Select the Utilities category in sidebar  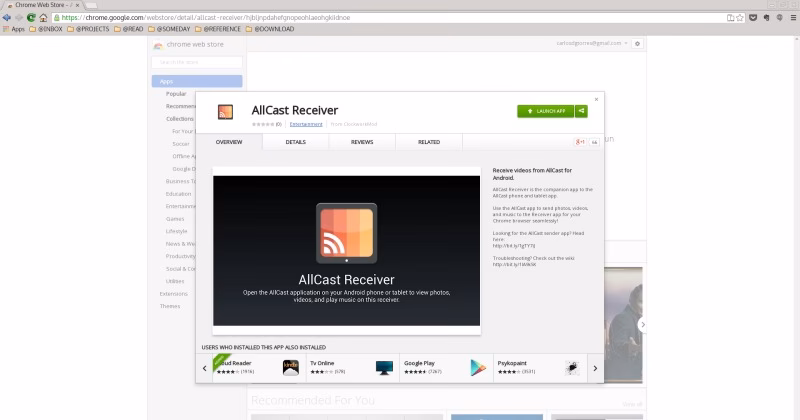coord(175,281)
